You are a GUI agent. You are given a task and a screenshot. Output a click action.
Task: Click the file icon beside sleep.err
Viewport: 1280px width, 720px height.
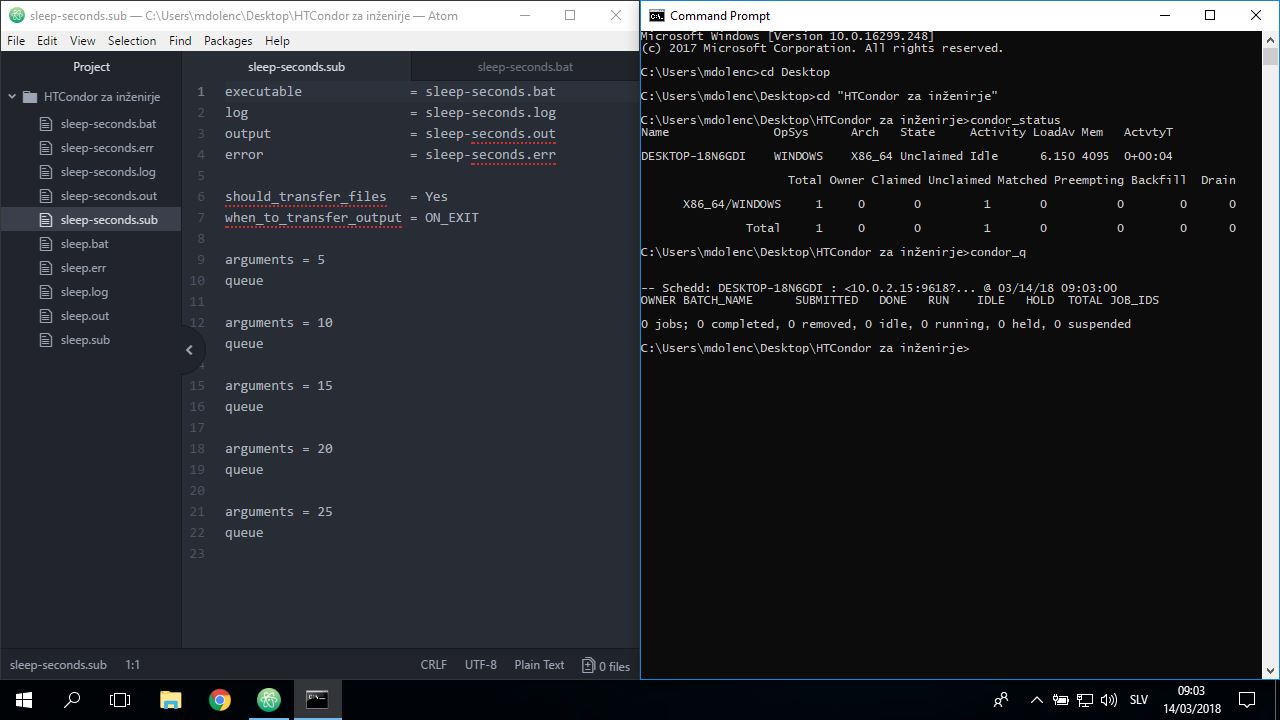pyautogui.click(x=45, y=268)
